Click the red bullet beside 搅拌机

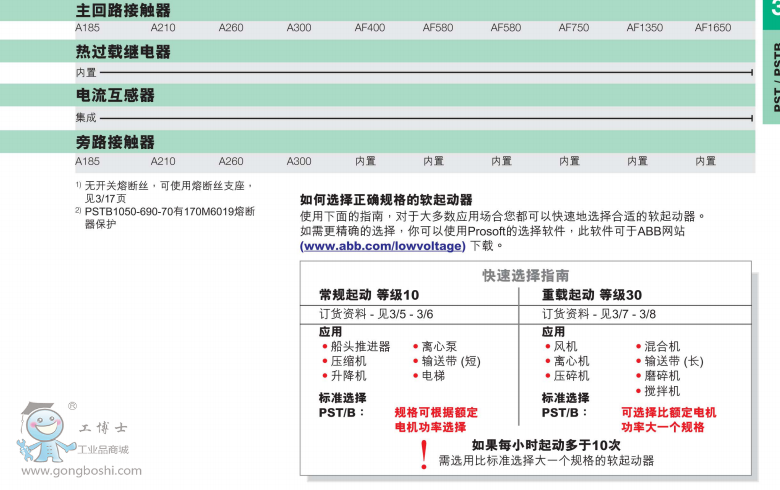637,391
